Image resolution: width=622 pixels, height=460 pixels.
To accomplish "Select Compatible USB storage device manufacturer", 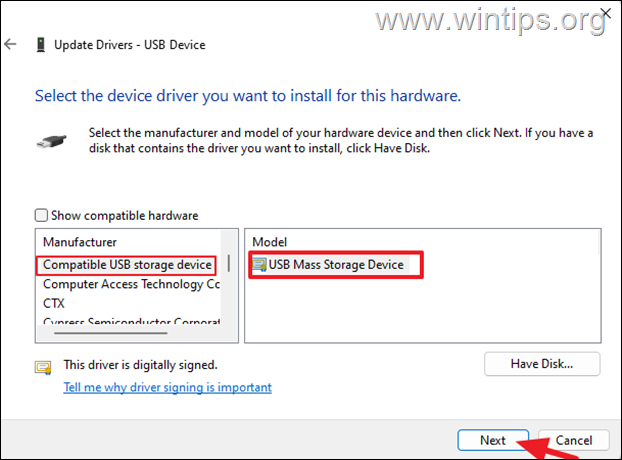I will (127, 265).
